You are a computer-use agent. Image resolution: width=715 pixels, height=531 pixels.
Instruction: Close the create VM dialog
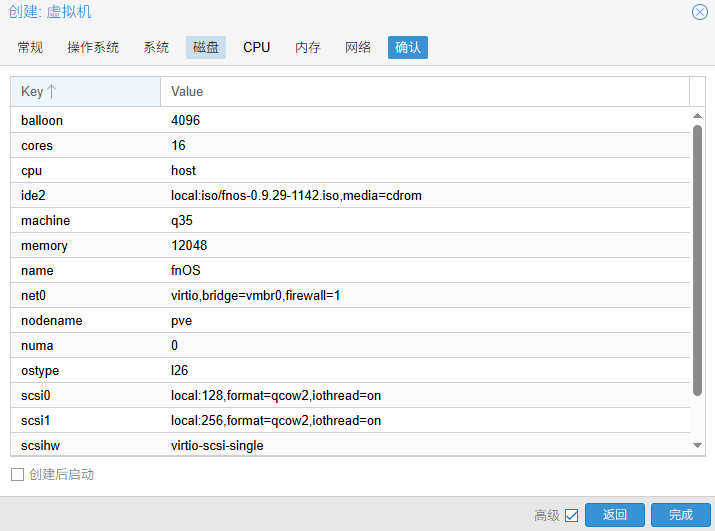point(700,12)
